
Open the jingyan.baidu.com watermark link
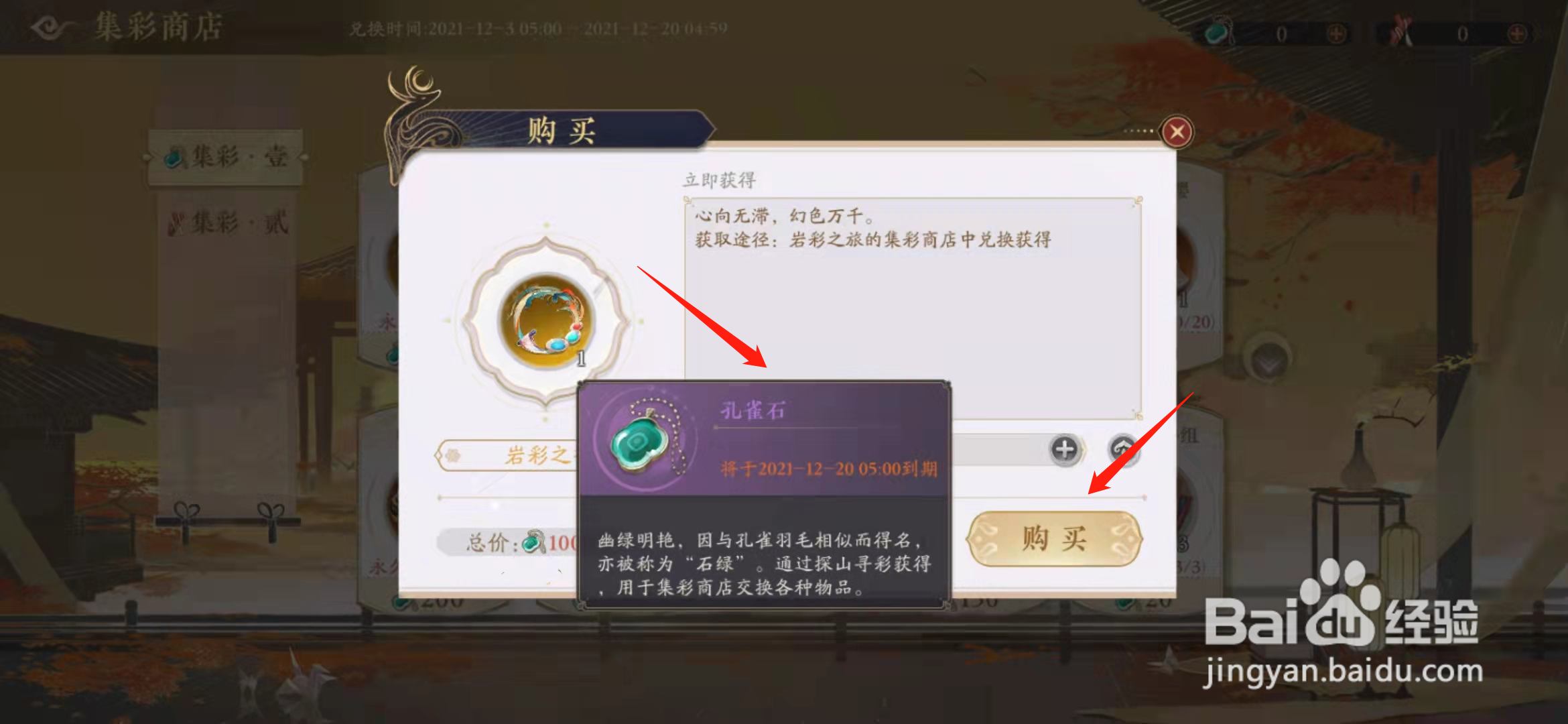(x=1343, y=671)
